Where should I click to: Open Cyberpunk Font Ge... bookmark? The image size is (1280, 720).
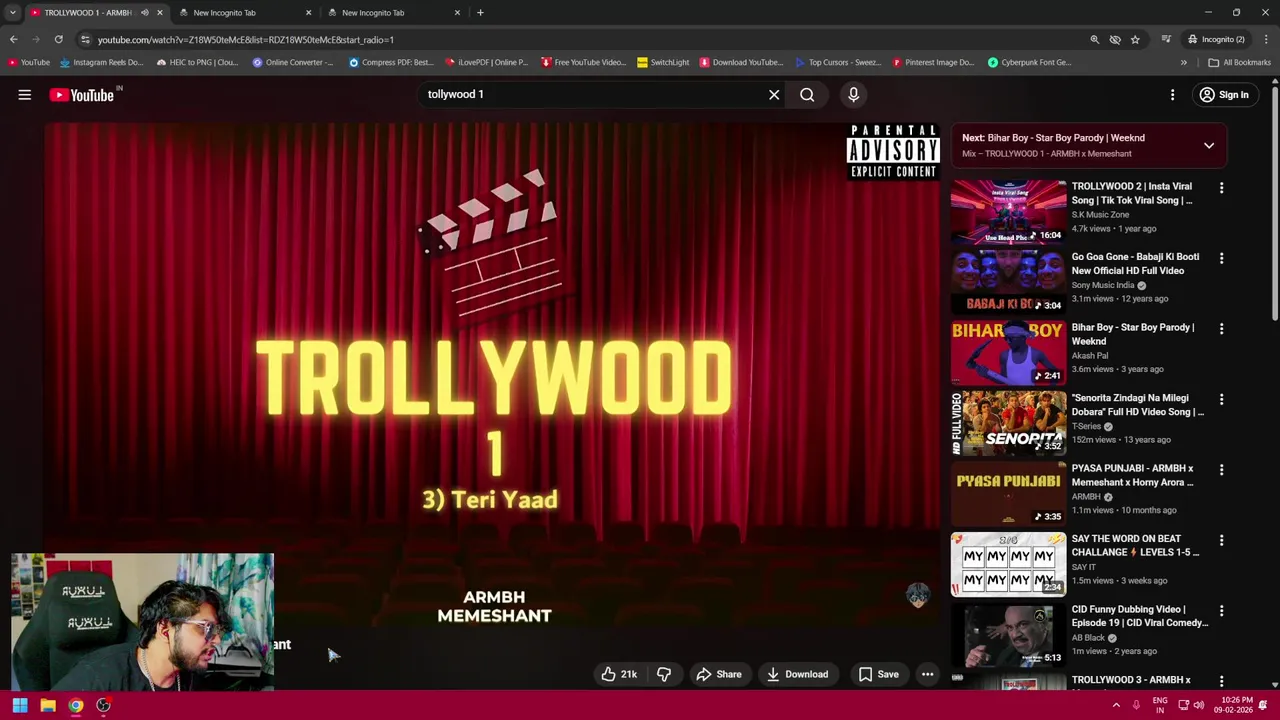[x=1030, y=62]
